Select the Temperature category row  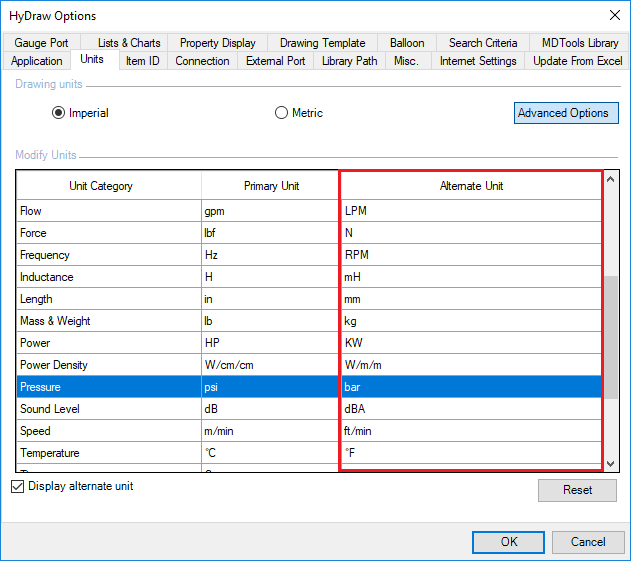pos(109,453)
